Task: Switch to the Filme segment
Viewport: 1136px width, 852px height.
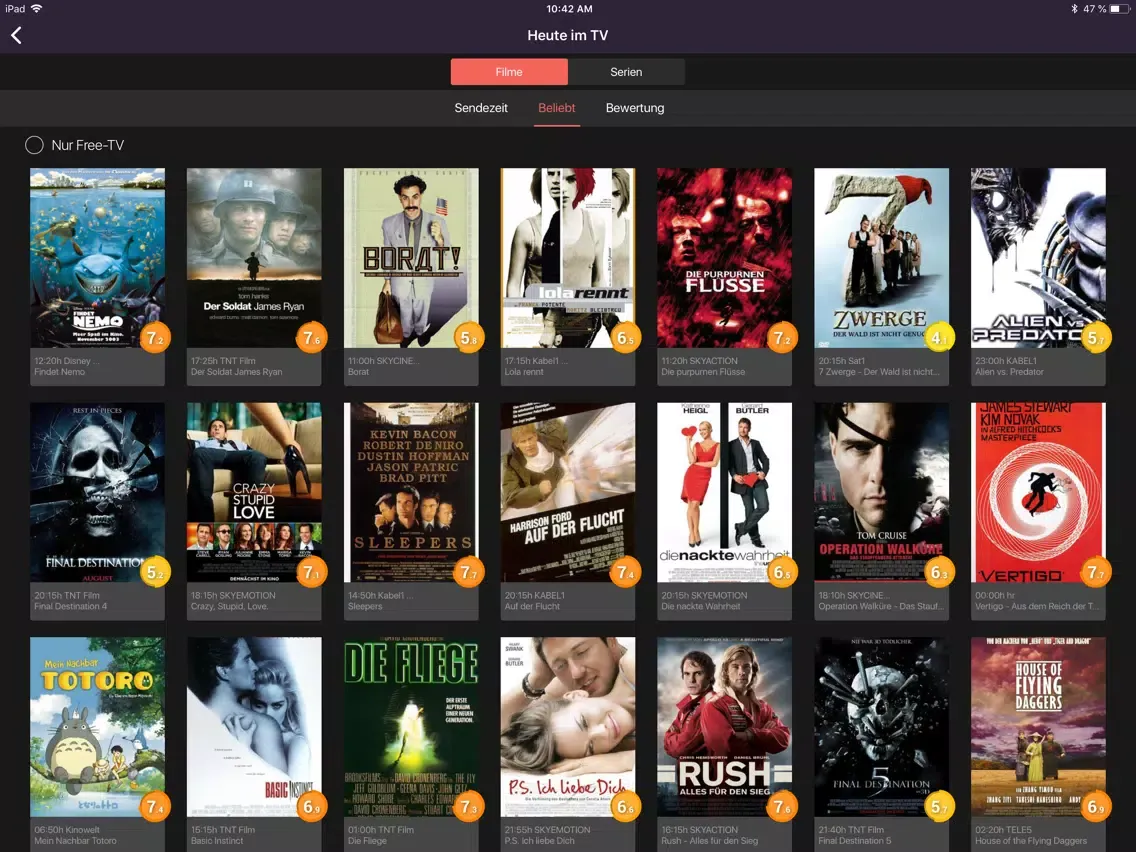Action: click(509, 72)
